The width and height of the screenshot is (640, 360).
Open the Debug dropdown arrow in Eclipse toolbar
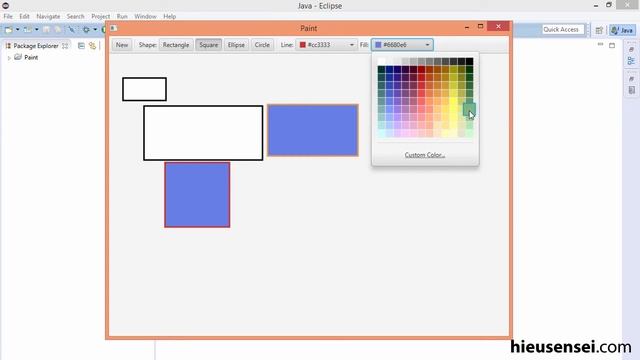tap(95, 30)
